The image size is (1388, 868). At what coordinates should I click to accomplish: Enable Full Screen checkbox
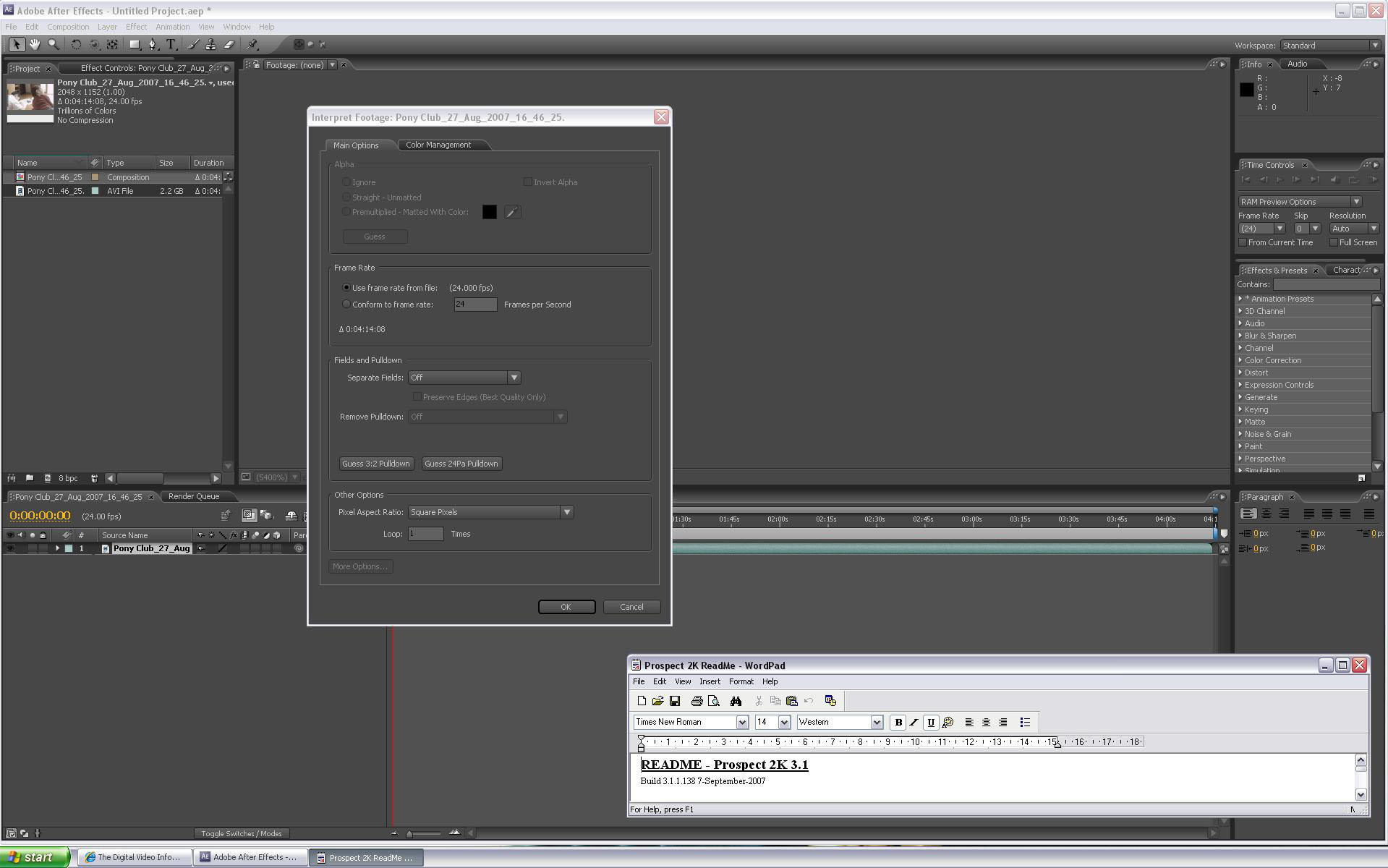(x=1334, y=243)
